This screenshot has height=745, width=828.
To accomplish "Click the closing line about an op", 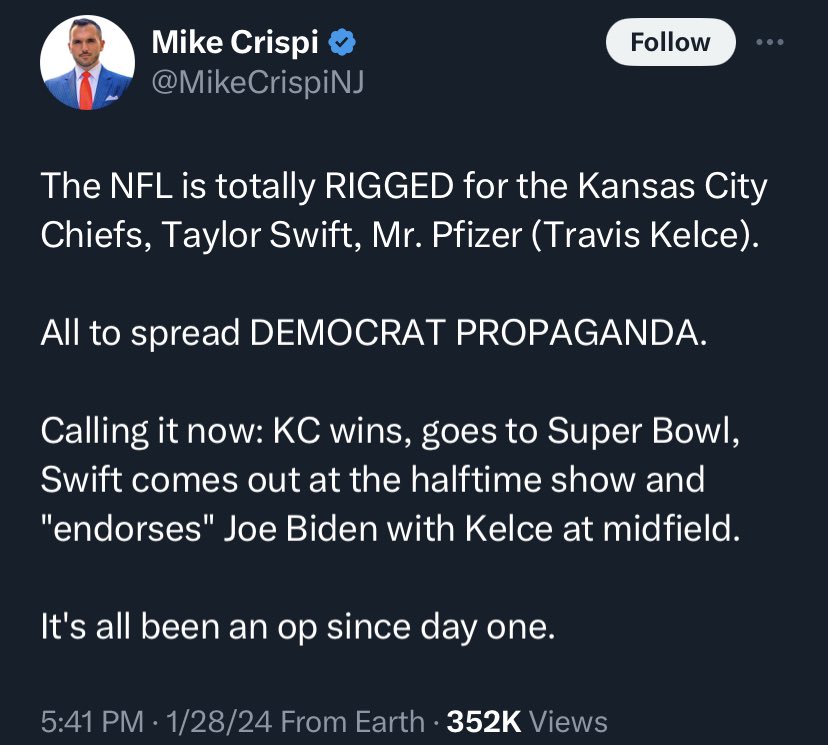I will click(x=295, y=626).
